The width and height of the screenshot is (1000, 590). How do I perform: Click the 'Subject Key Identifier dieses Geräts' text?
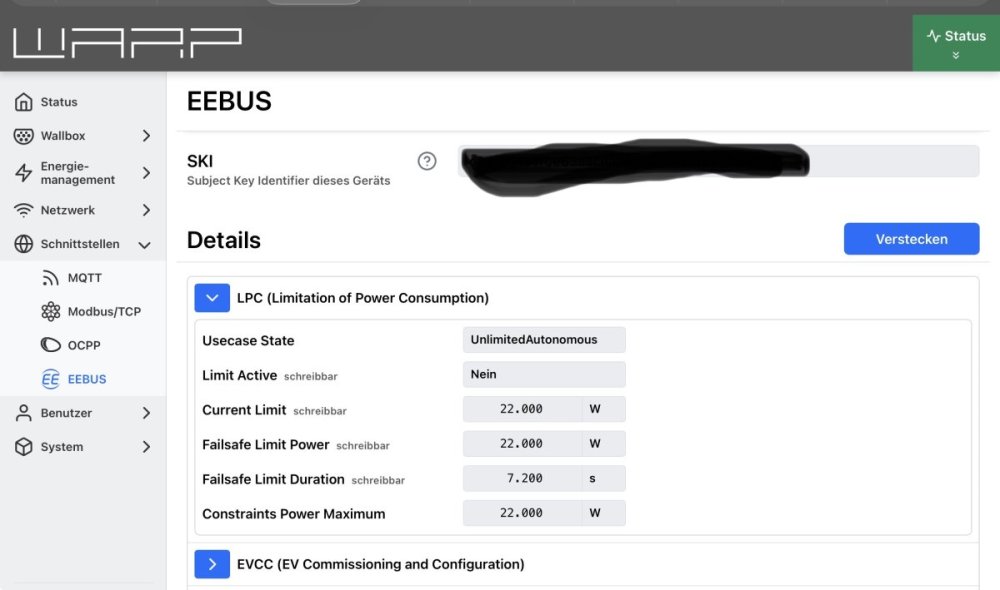point(288,181)
